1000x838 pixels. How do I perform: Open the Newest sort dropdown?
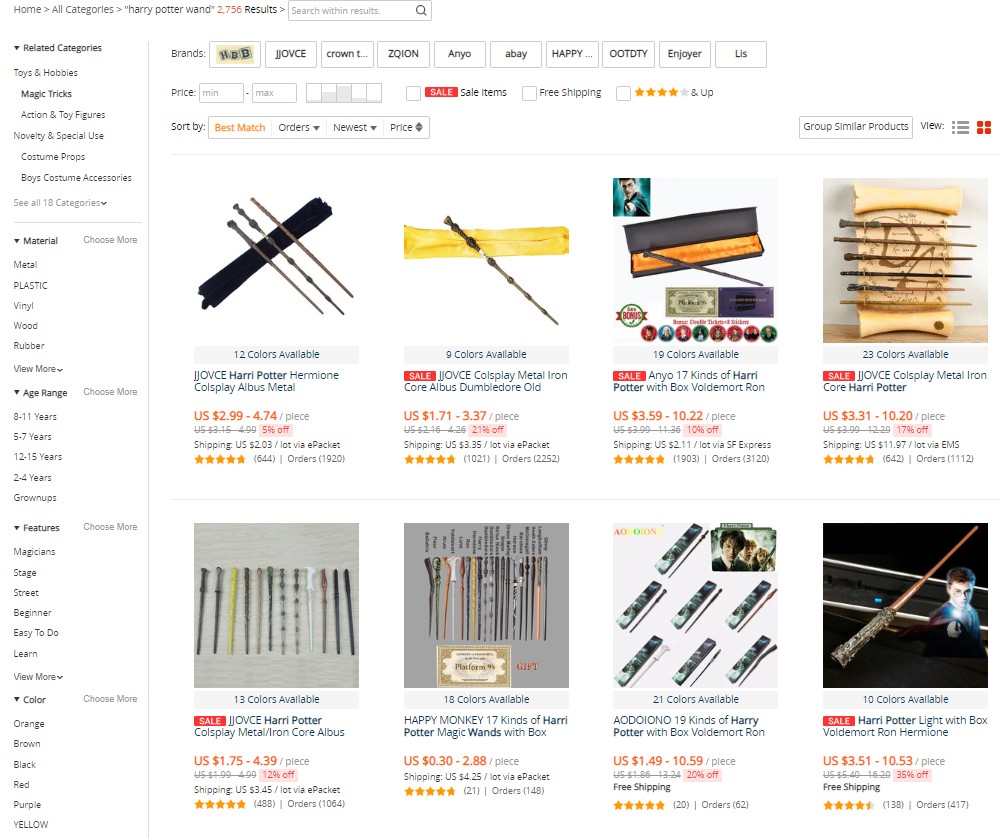355,128
